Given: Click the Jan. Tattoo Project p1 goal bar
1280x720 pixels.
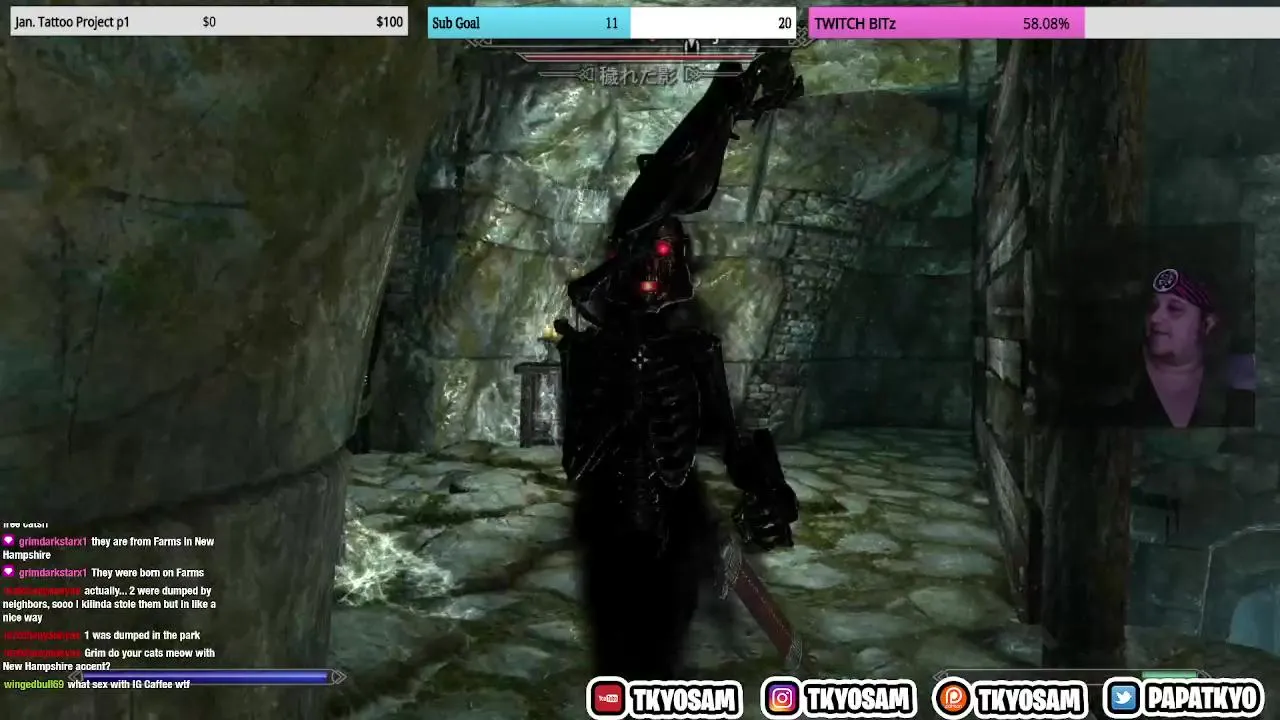Looking at the screenshot, I should [209, 22].
